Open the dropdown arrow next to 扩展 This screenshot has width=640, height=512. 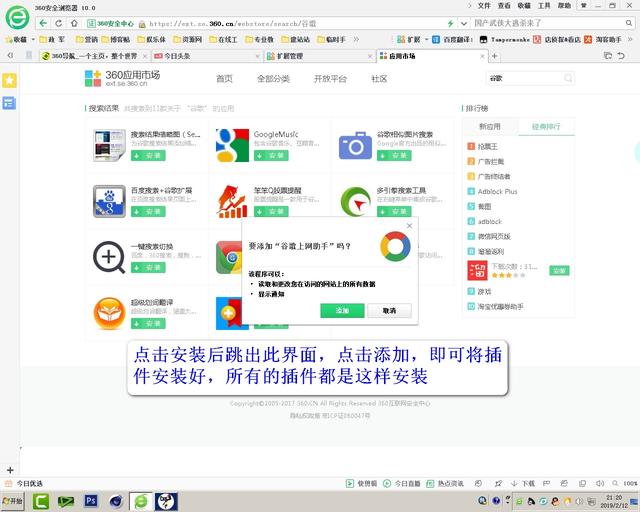coord(427,40)
